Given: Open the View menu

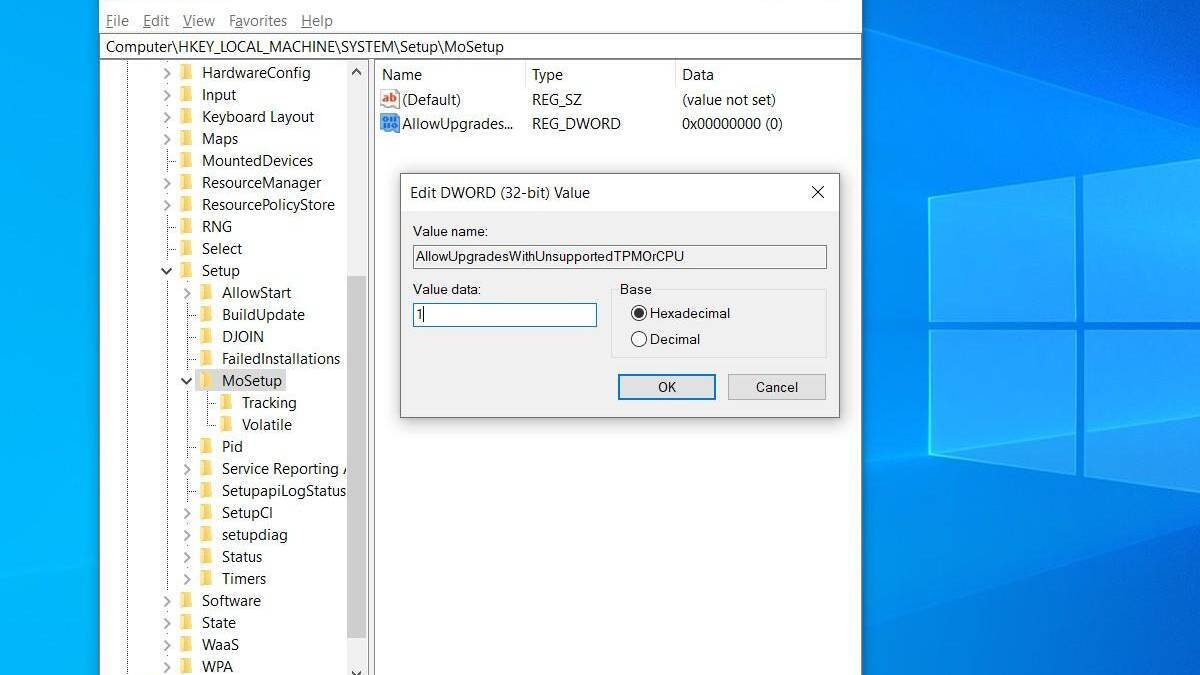Looking at the screenshot, I should tap(199, 20).
